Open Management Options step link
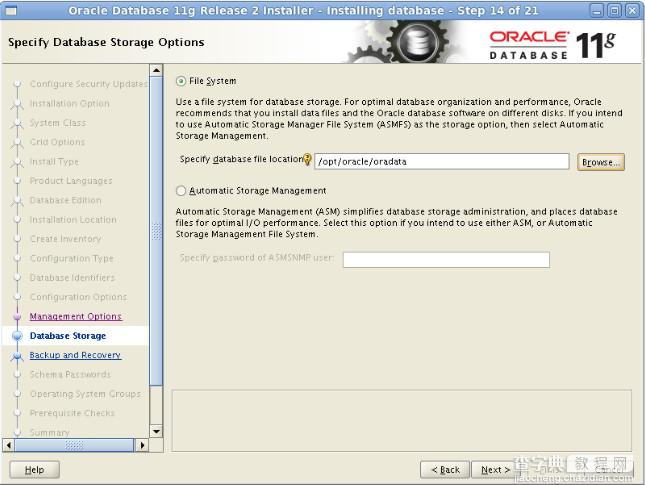Image resolution: width=645 pixels, height=485 pixels. point(76,316)
